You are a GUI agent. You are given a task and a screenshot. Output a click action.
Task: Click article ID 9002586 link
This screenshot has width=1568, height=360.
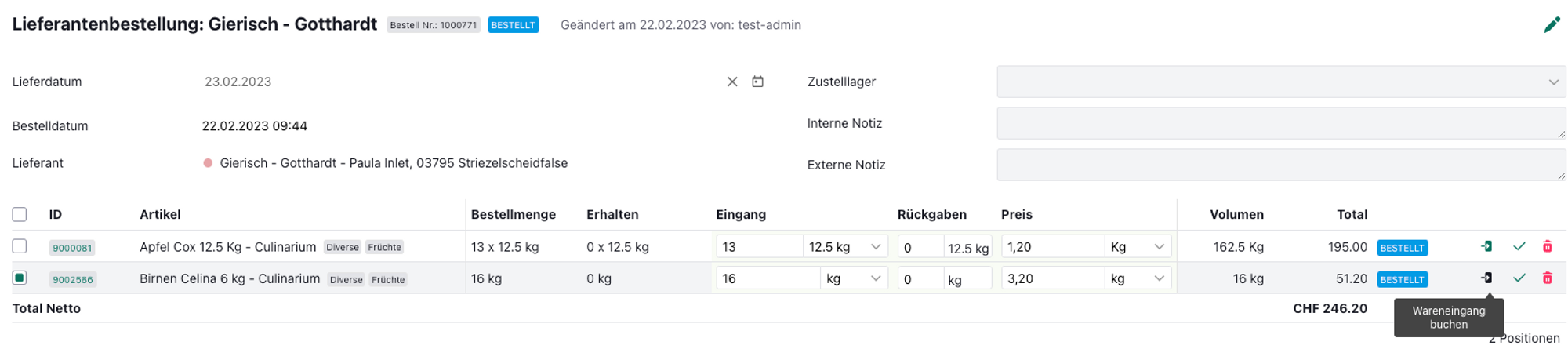point(72,279)
